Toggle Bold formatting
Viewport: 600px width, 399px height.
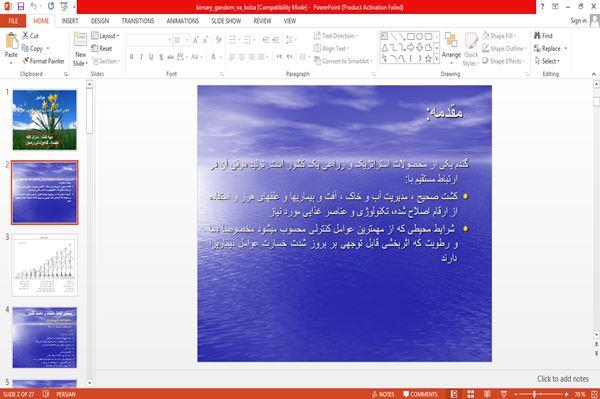pyautogui.click(x=132, y=57)
